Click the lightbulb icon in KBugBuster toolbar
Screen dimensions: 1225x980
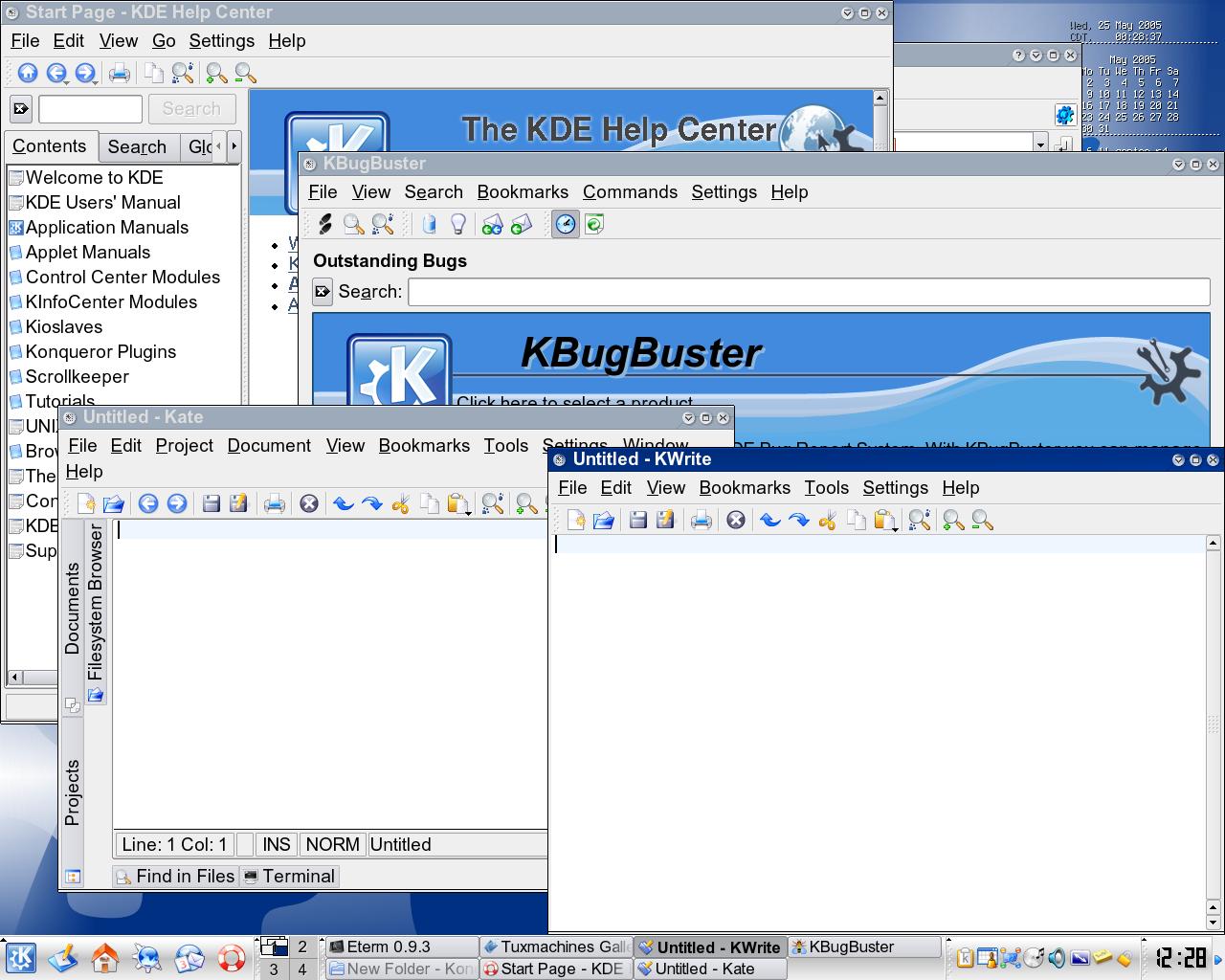458,224
